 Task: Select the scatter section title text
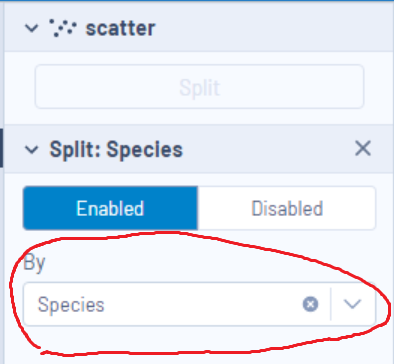(x=120, y=28)
